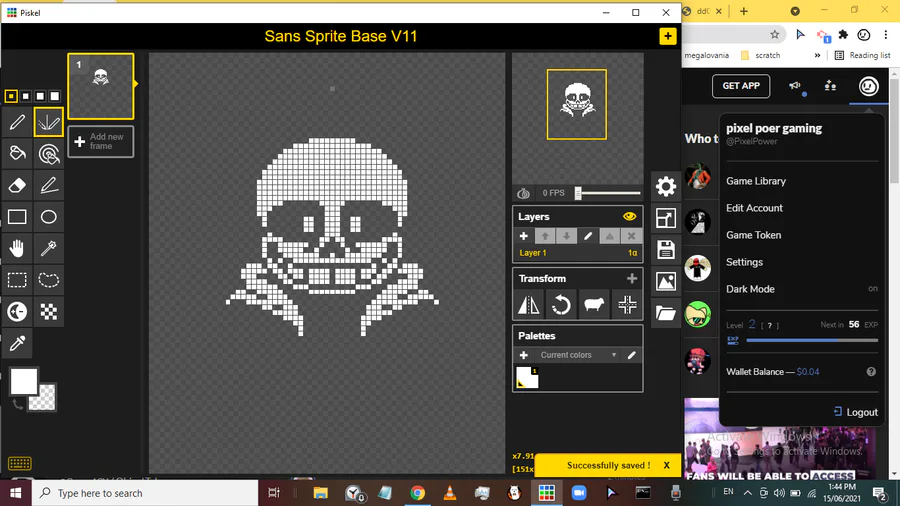Select the Rectangle tool
The height and width of the screenshot is (506, 900).
coord(17,217)
